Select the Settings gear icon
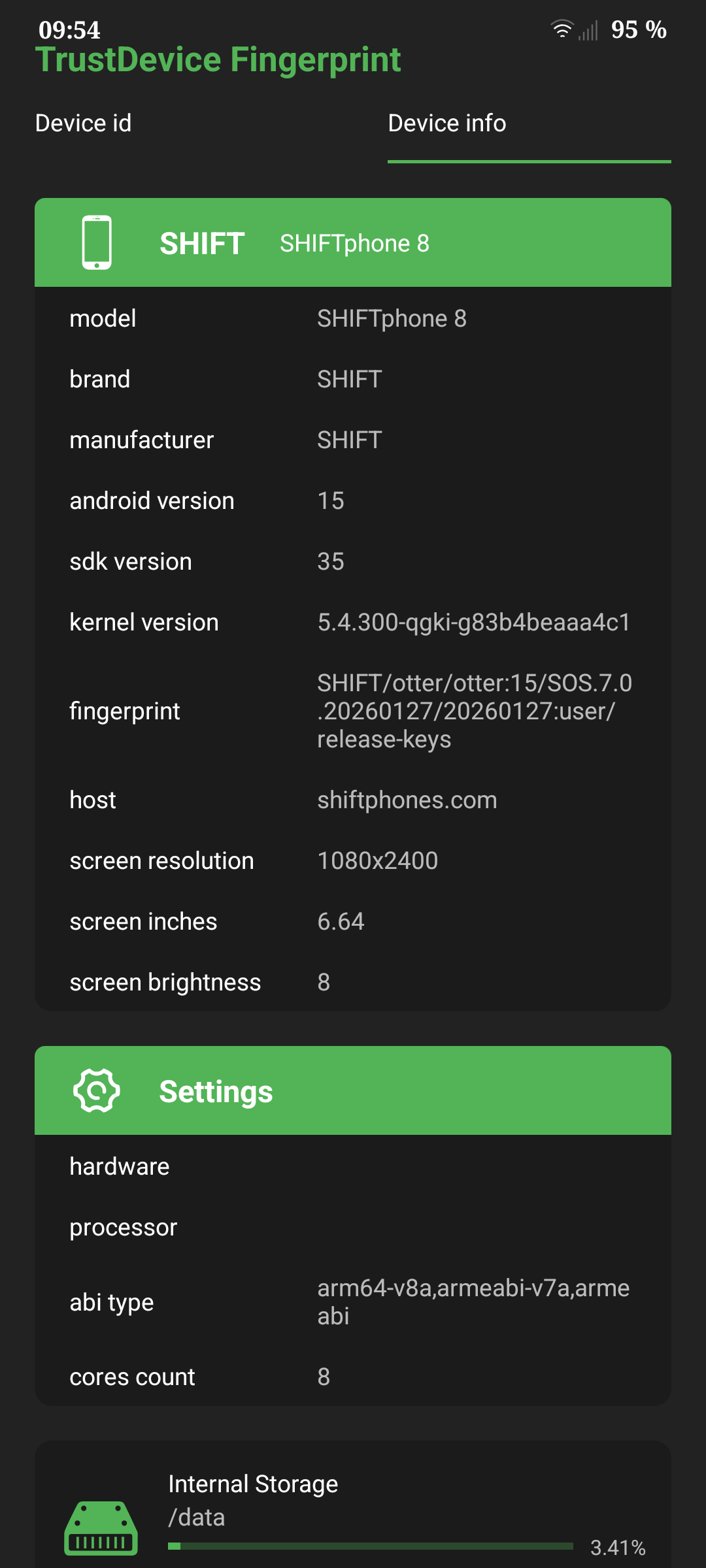Screen dimensions: 706x1568 95,1090
